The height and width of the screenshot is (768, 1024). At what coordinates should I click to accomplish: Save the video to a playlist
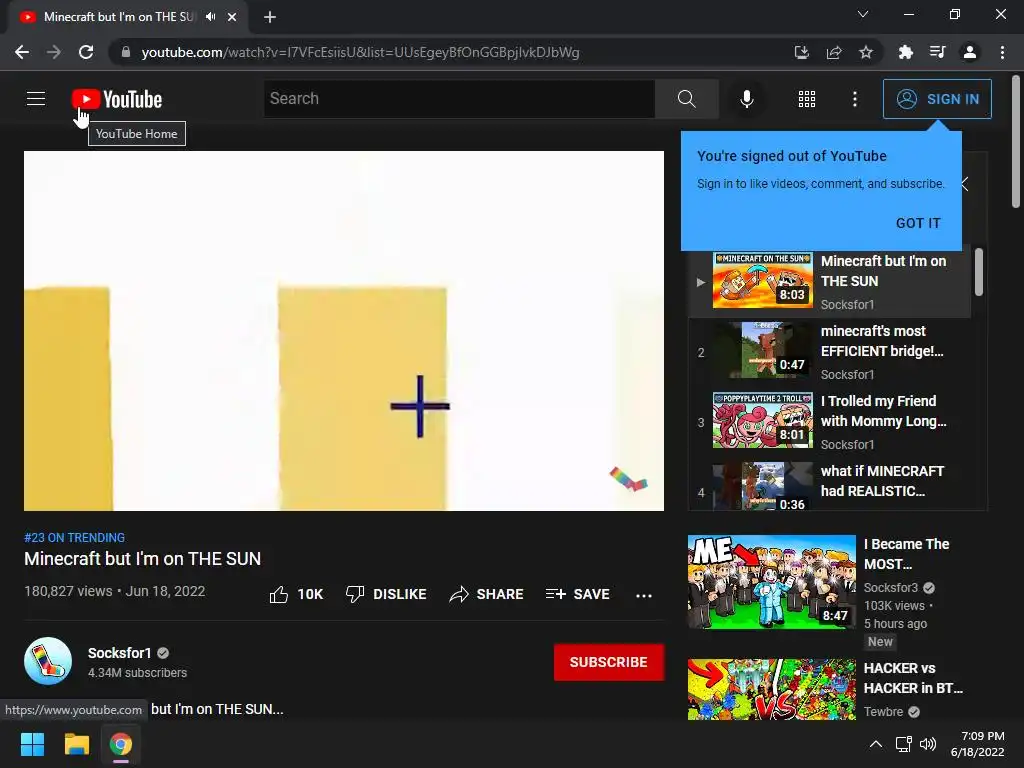click(x=578, y=594)
